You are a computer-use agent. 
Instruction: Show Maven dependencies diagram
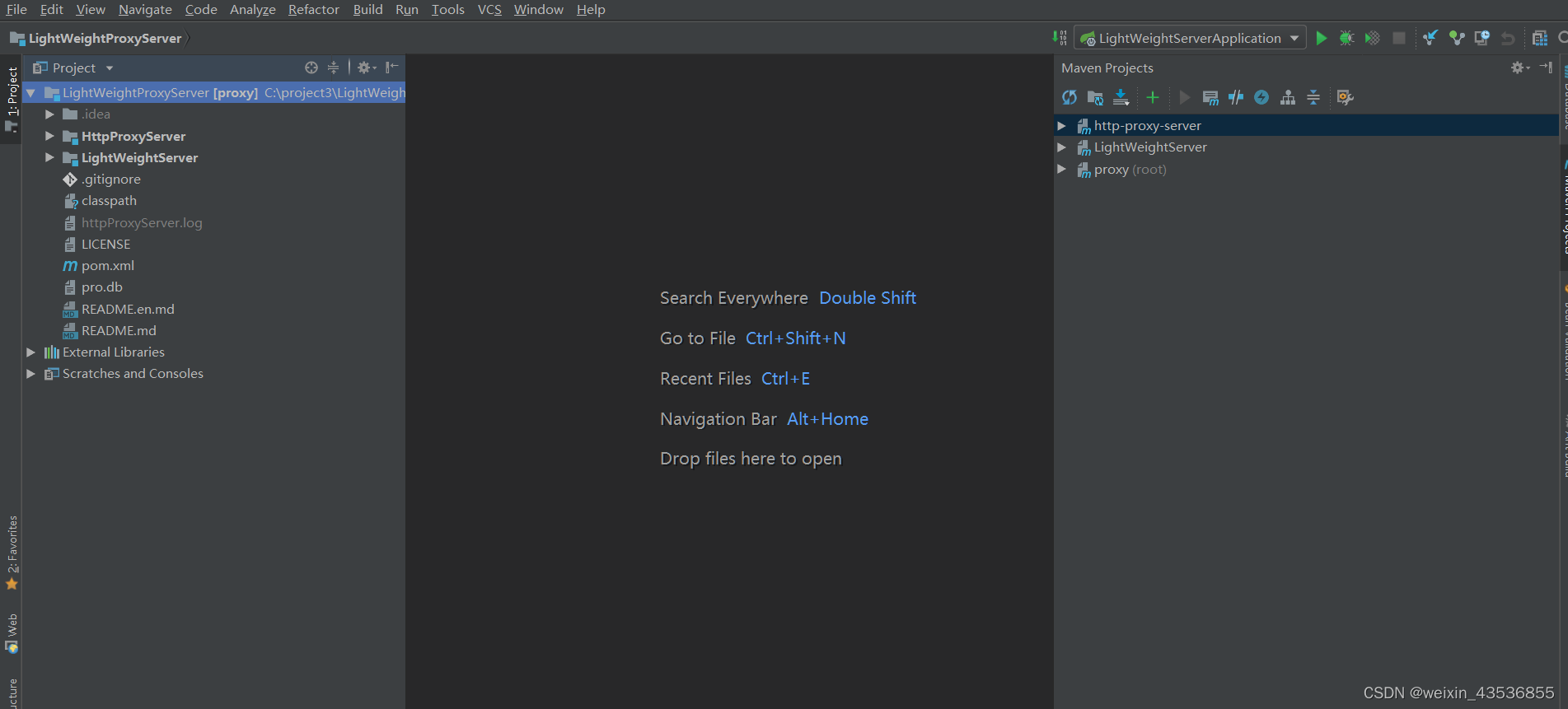tap(1288, 97)
